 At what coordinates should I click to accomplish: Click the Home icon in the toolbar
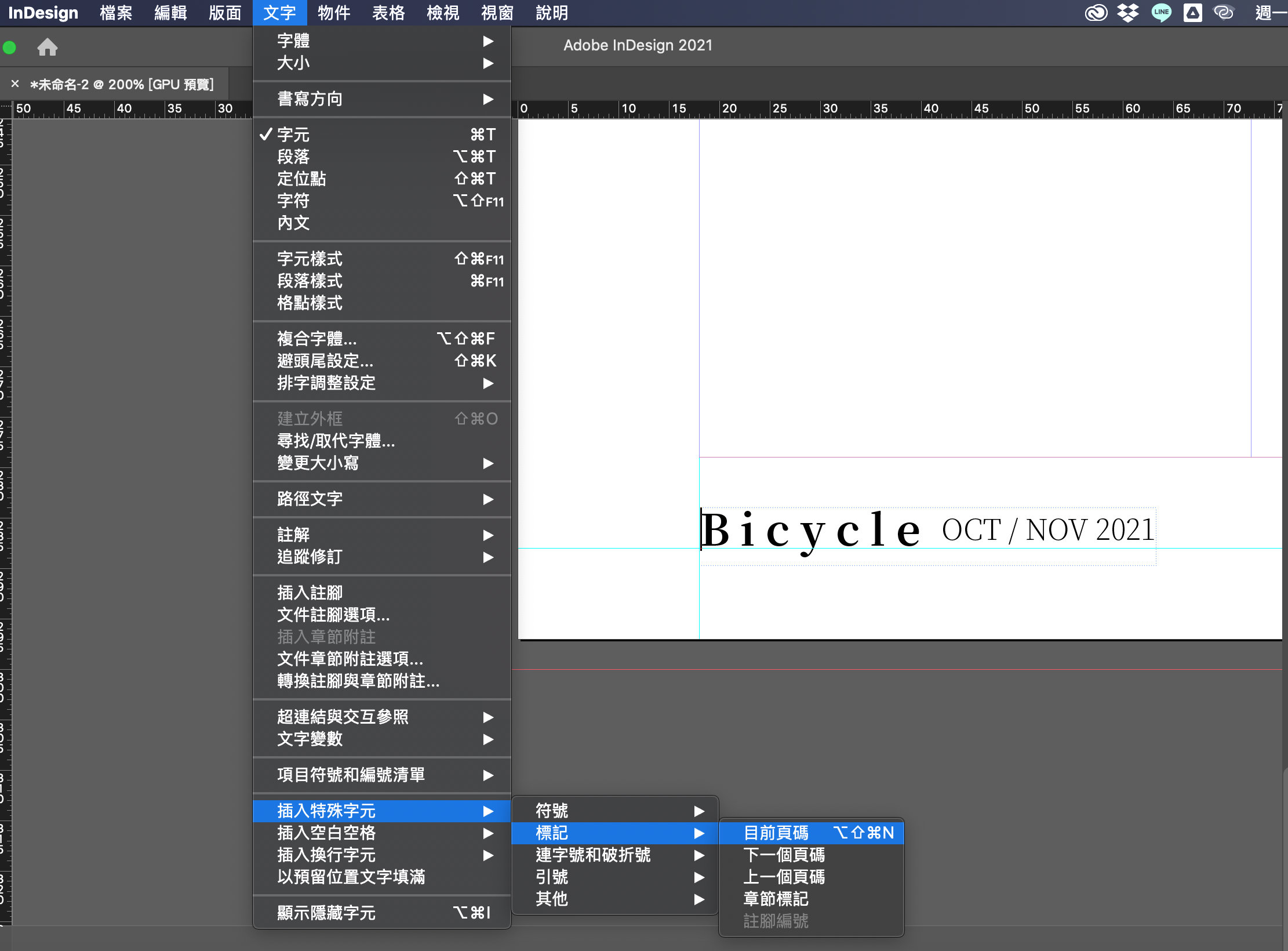(x=47, y=47)
